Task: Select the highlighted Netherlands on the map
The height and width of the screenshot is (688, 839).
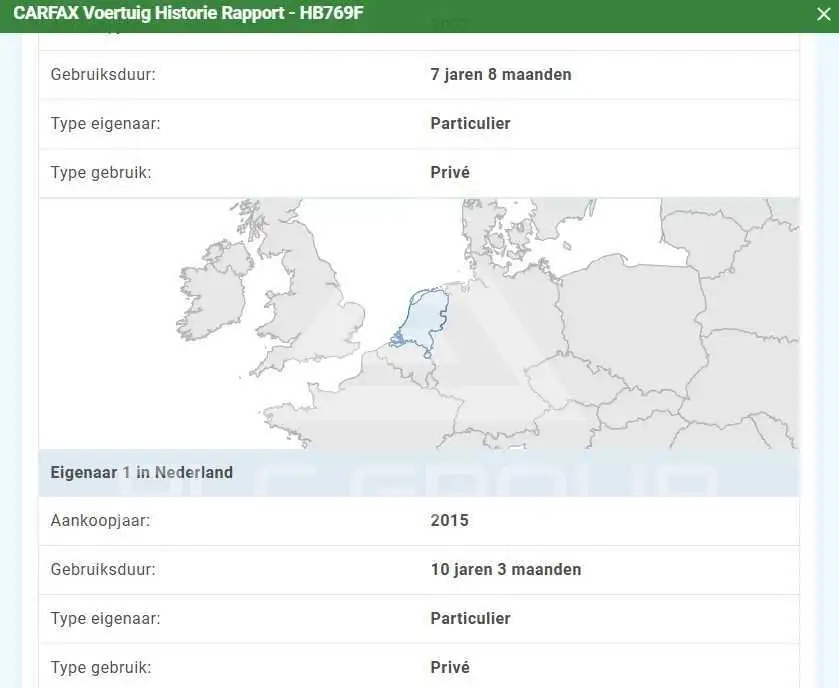Action: 423,321
